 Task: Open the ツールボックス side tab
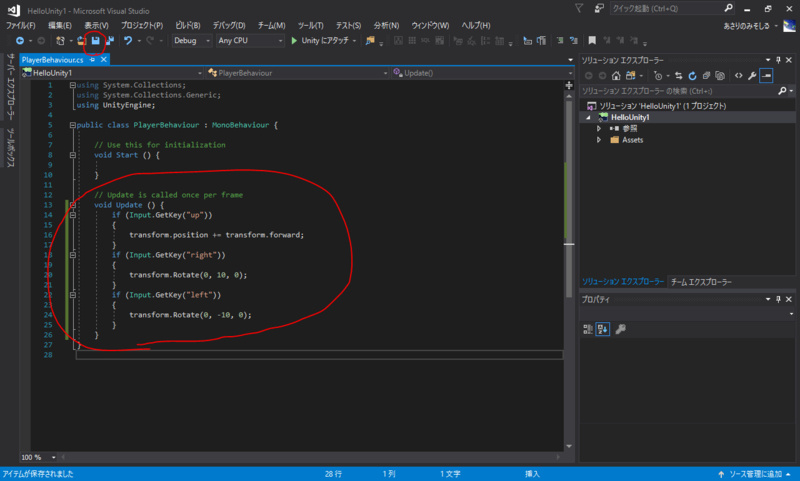click(10, 147)
